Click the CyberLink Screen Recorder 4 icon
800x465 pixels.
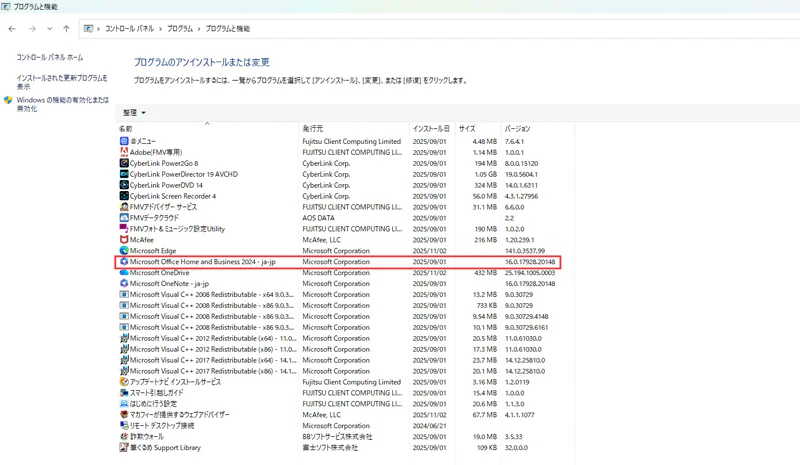(124, 195)
